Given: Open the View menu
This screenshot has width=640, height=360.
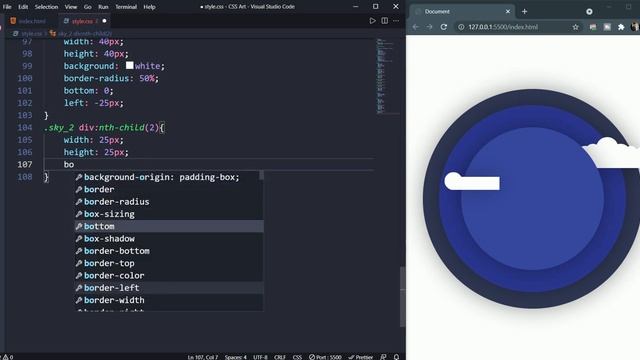Looking at the screenshot, I should coord(71,7).
